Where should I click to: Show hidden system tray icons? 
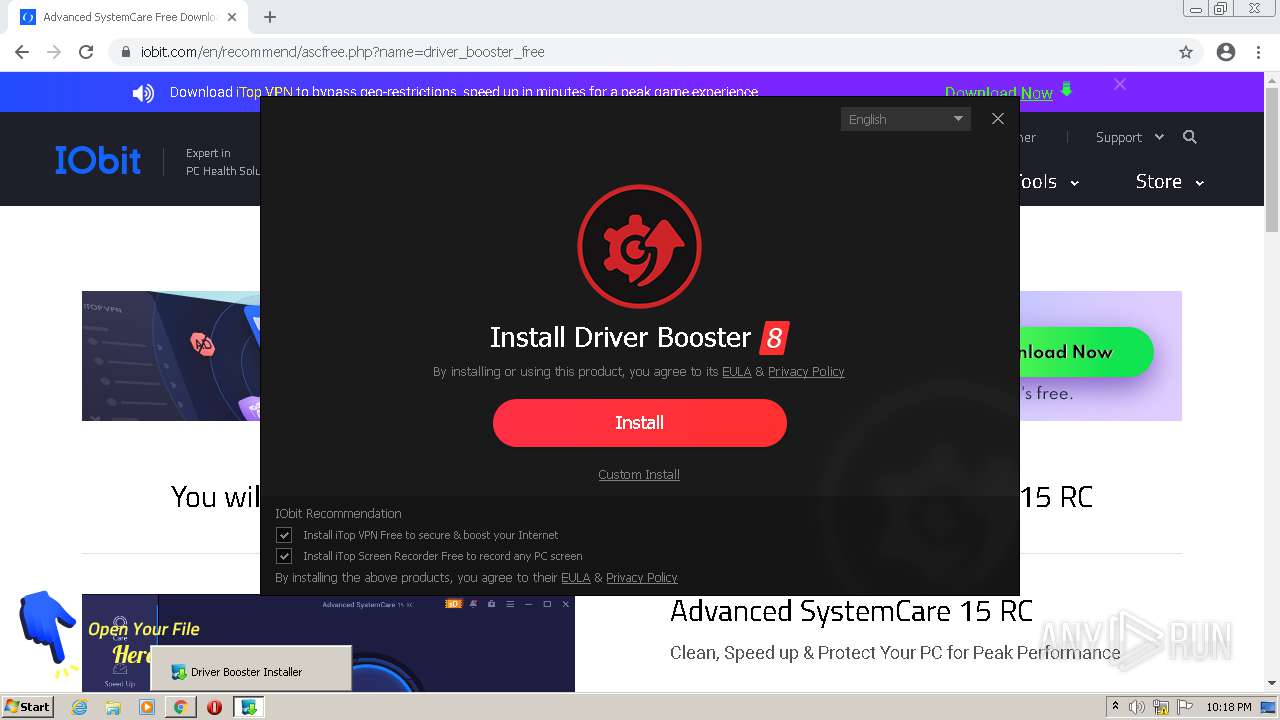(x=1115, y=707)
